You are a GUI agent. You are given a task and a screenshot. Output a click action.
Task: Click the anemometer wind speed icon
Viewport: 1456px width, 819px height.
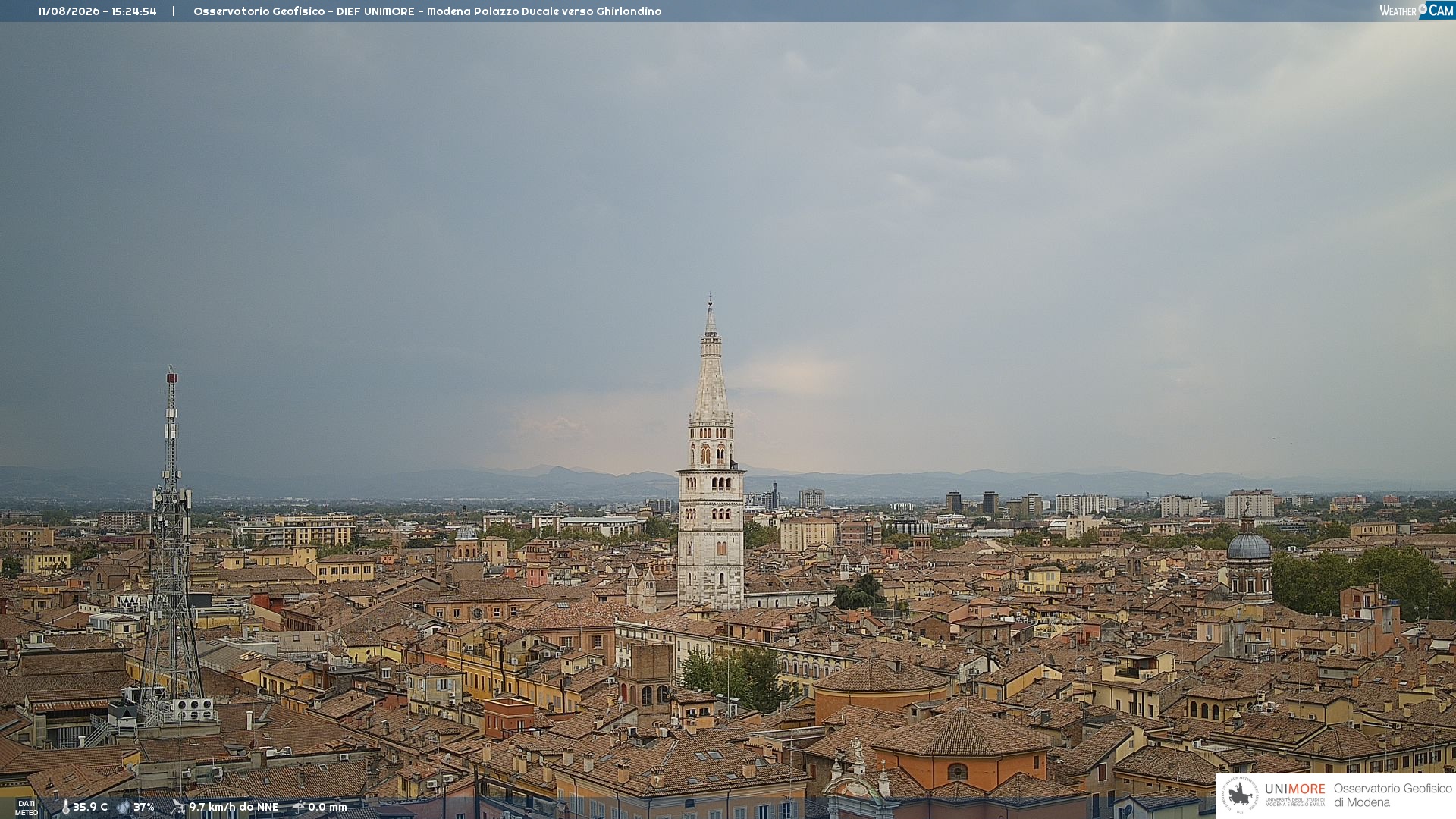[x=178, y=808]
